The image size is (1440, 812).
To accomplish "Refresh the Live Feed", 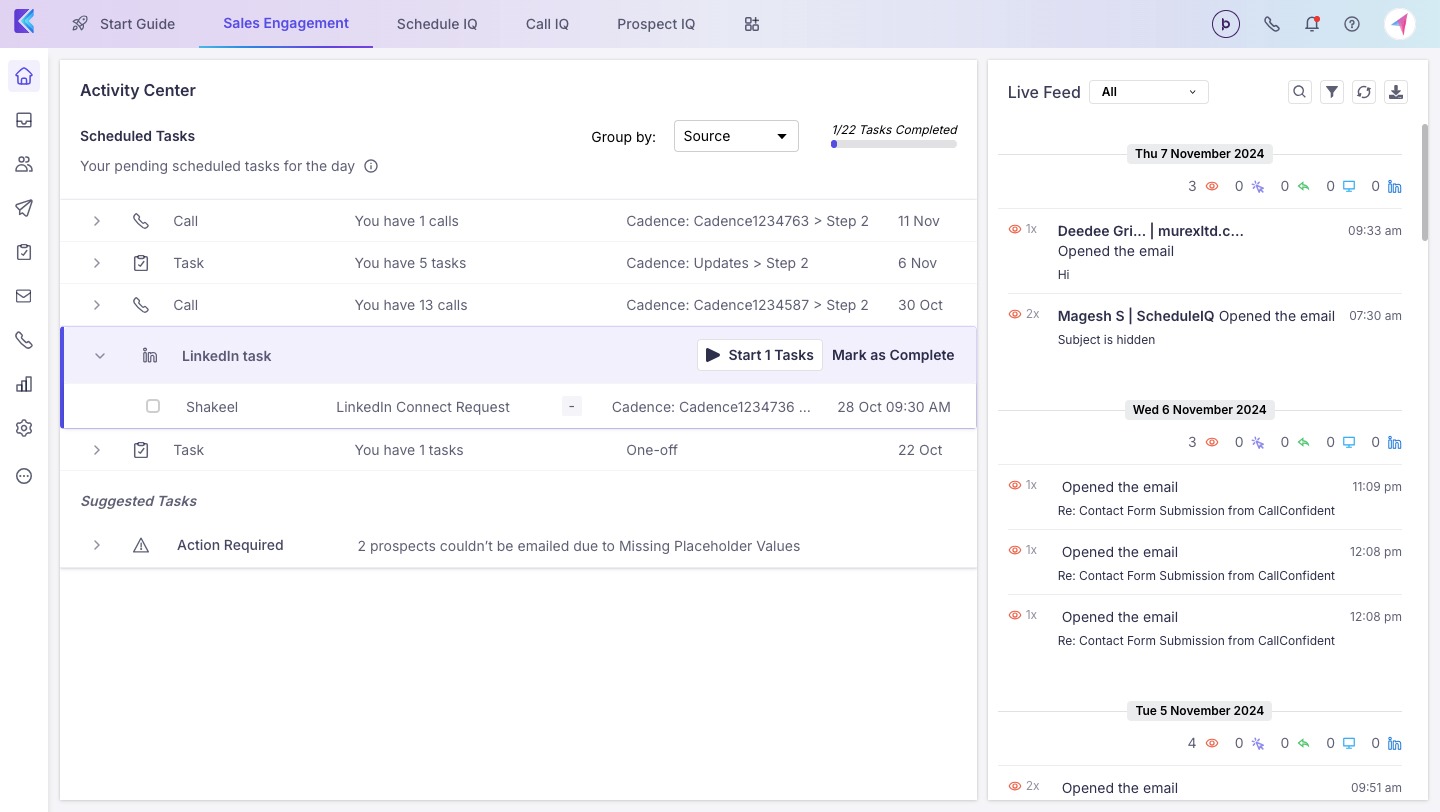I will (x=1364, y=92).
